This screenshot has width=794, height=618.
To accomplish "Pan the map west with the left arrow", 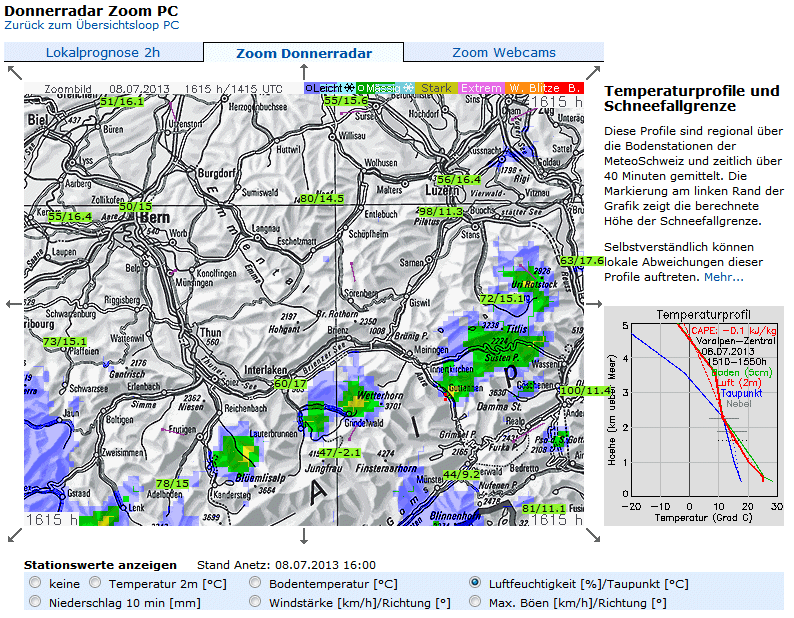I will pos(14,304).
